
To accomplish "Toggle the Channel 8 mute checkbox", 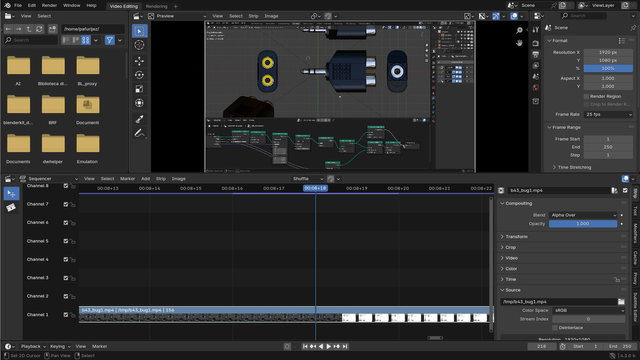I will click(66, 186).
